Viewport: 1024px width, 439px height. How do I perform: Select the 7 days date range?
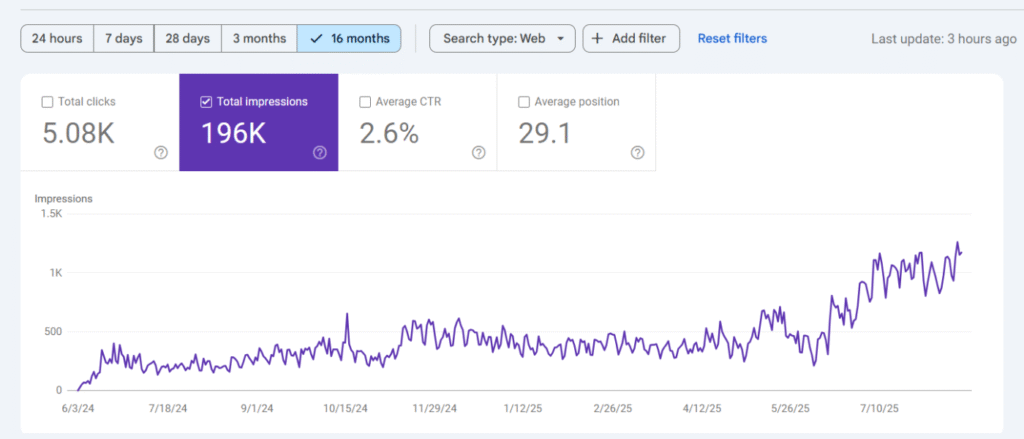point(123,39)
